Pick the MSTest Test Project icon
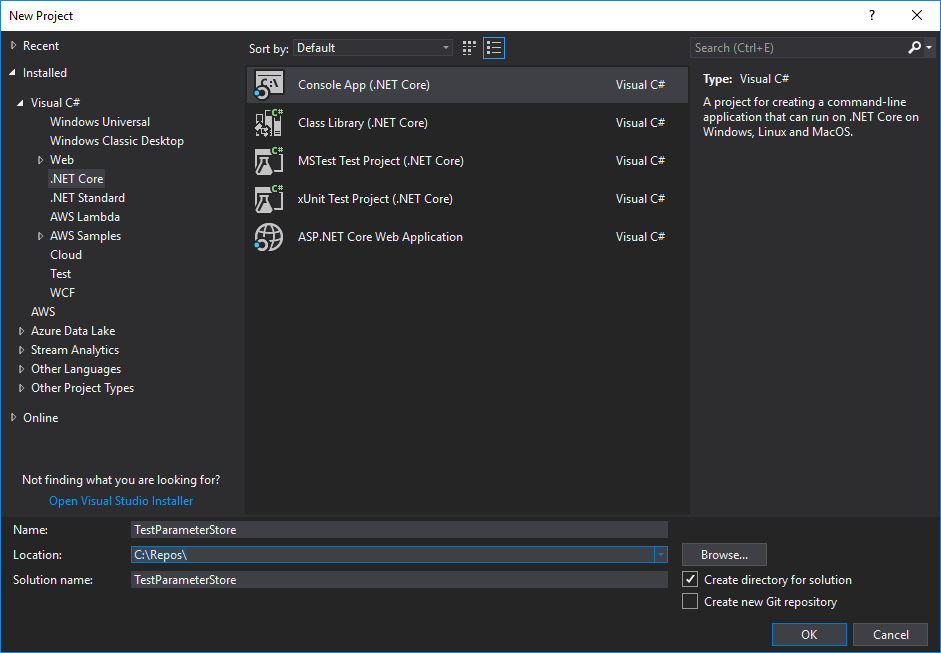941x653 pixels. point(269,161)
